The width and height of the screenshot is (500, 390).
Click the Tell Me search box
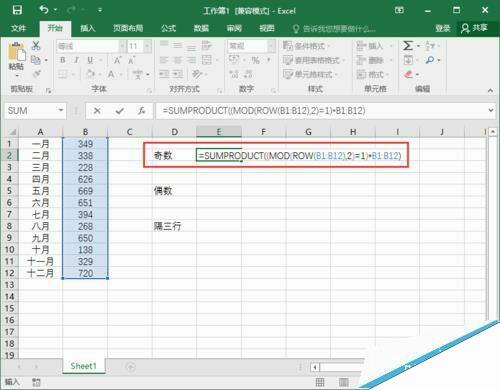(x=334, y=29)
